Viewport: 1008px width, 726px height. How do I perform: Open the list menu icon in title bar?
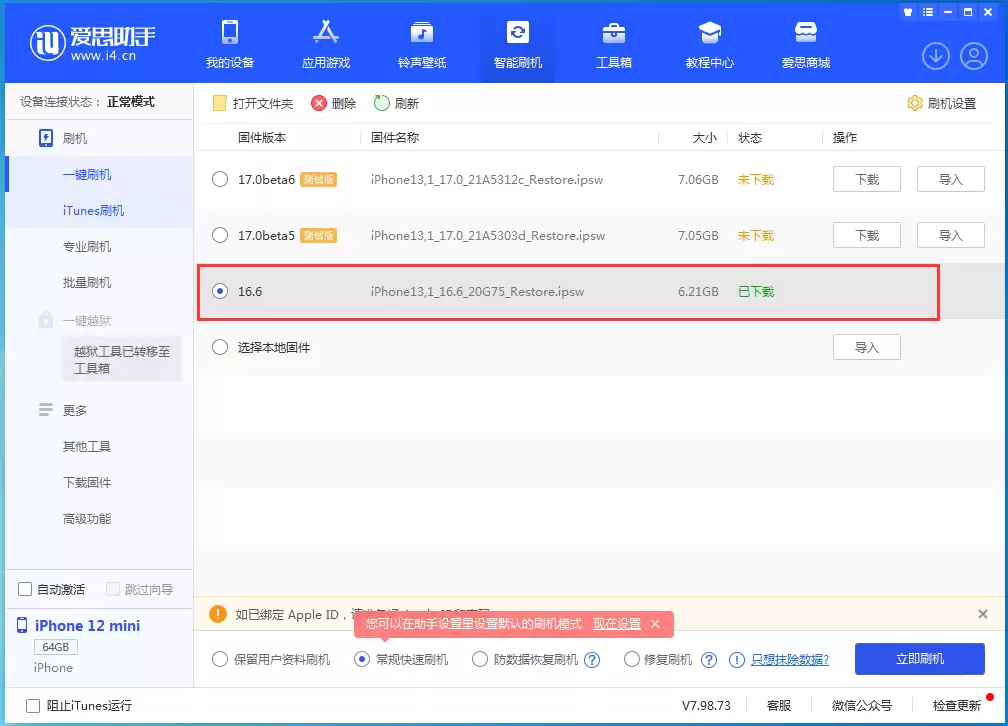(x=928, y=12)
